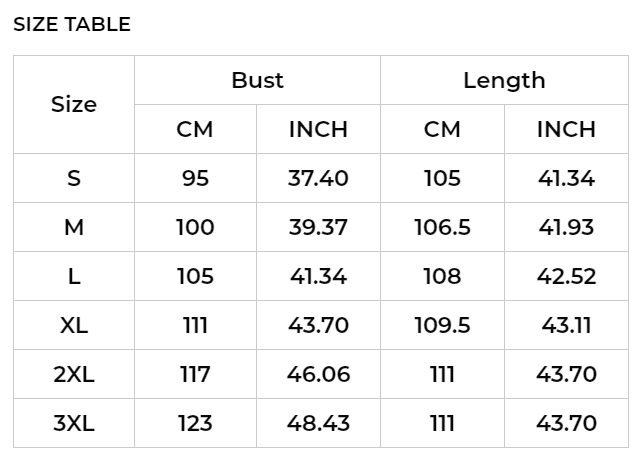Select the M size row label

[74, 227]
